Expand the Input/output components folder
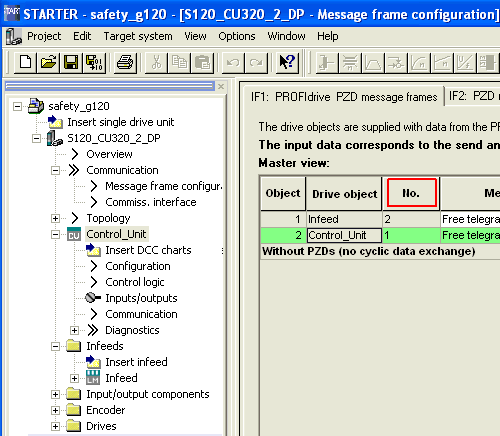Image resolution: width=500 pixels, height=436 pixels. pyautogui.click(x=55, y=395)
